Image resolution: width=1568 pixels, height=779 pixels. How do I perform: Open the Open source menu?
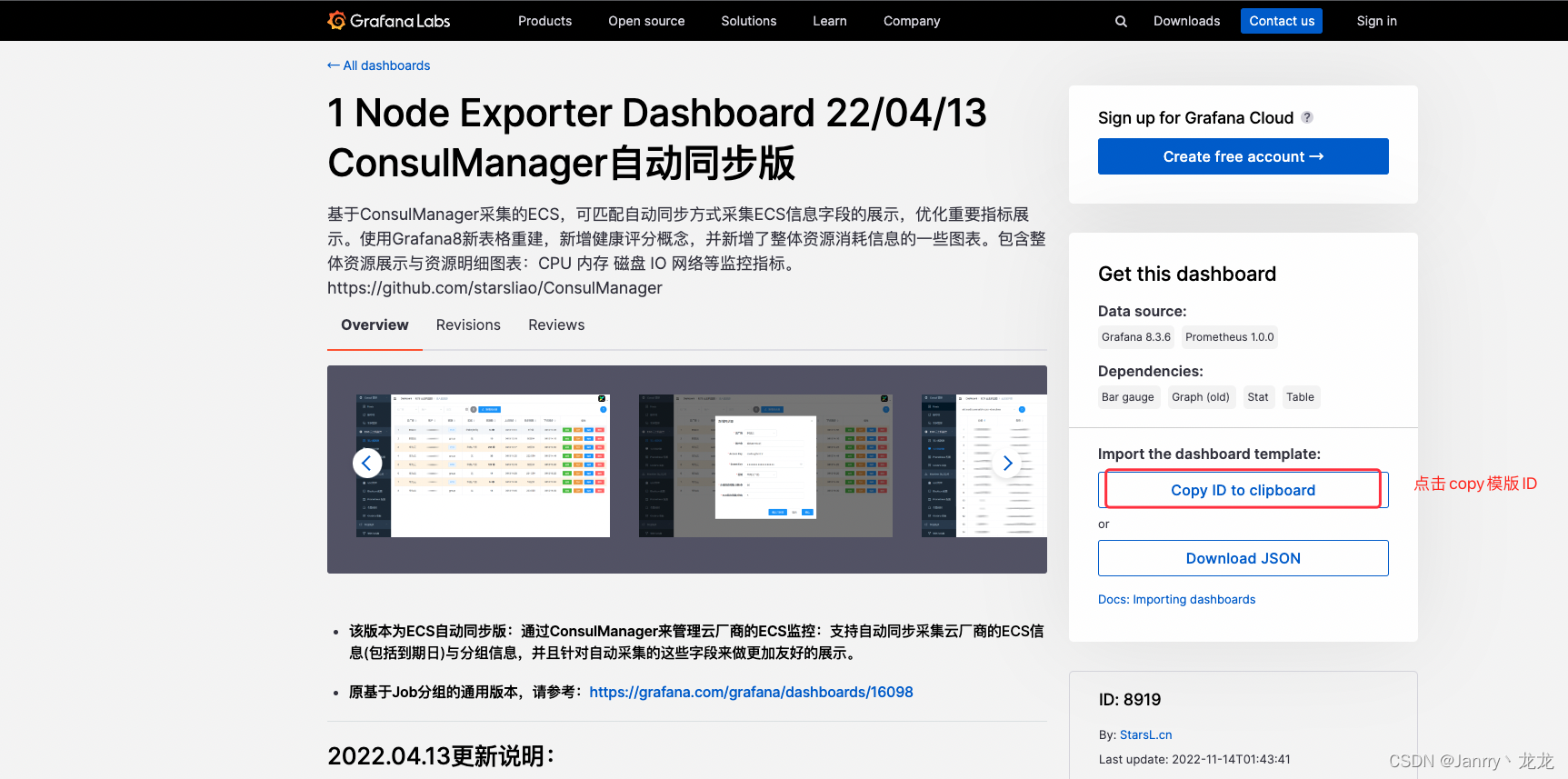646,21
